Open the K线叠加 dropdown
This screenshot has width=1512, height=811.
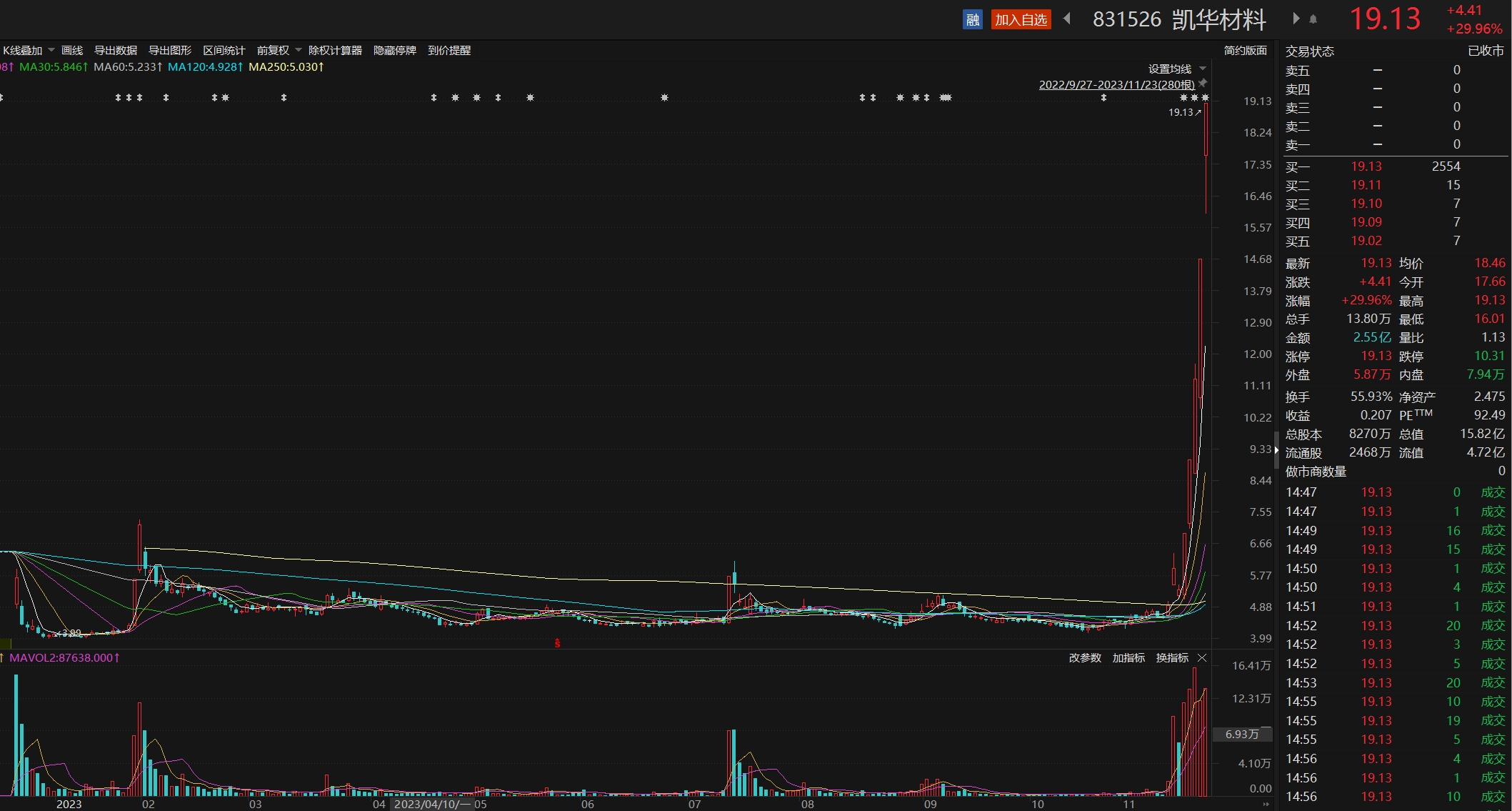click(x=29, y=50)
